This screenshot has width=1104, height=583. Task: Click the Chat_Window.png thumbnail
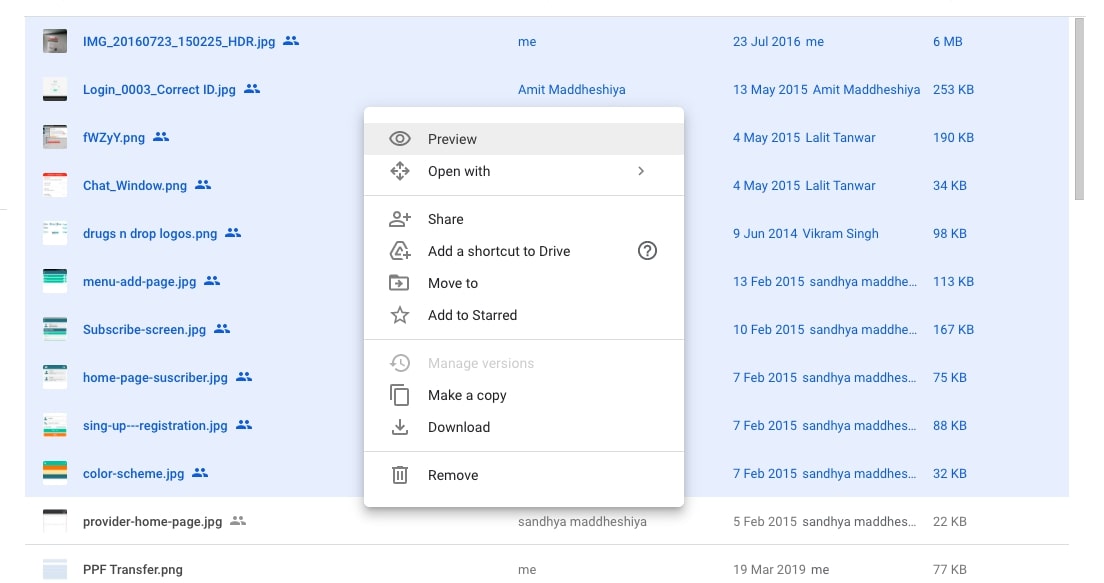[55, 184]
